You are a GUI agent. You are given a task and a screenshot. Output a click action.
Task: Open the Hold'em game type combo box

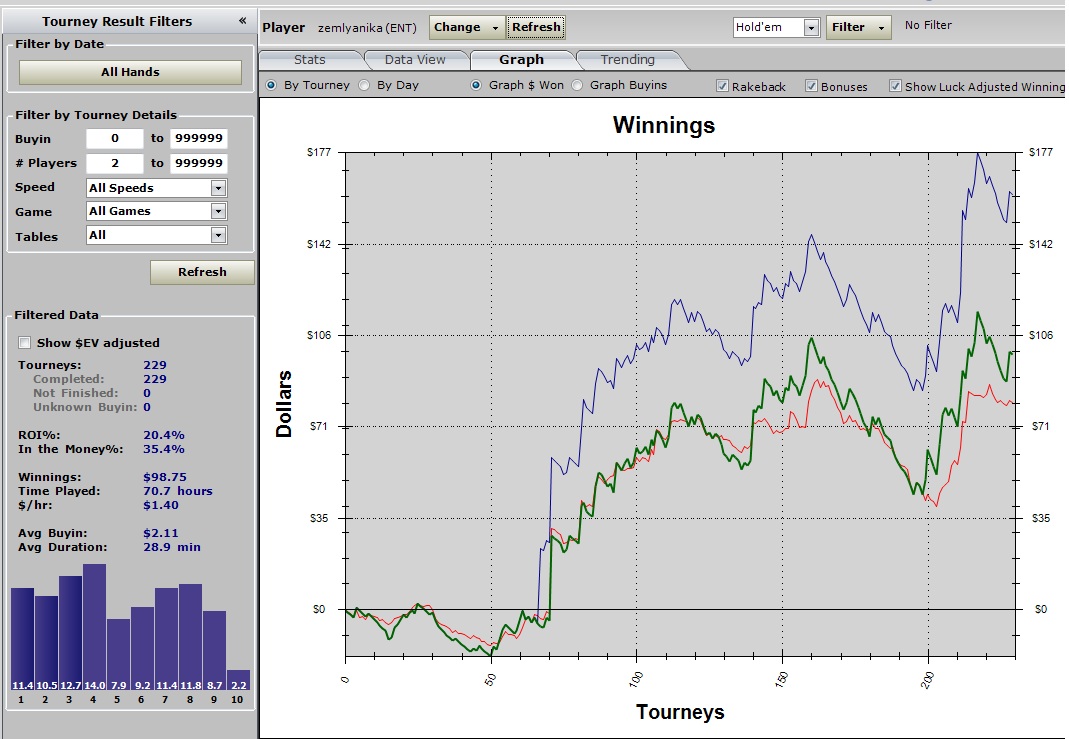[811, 28]
